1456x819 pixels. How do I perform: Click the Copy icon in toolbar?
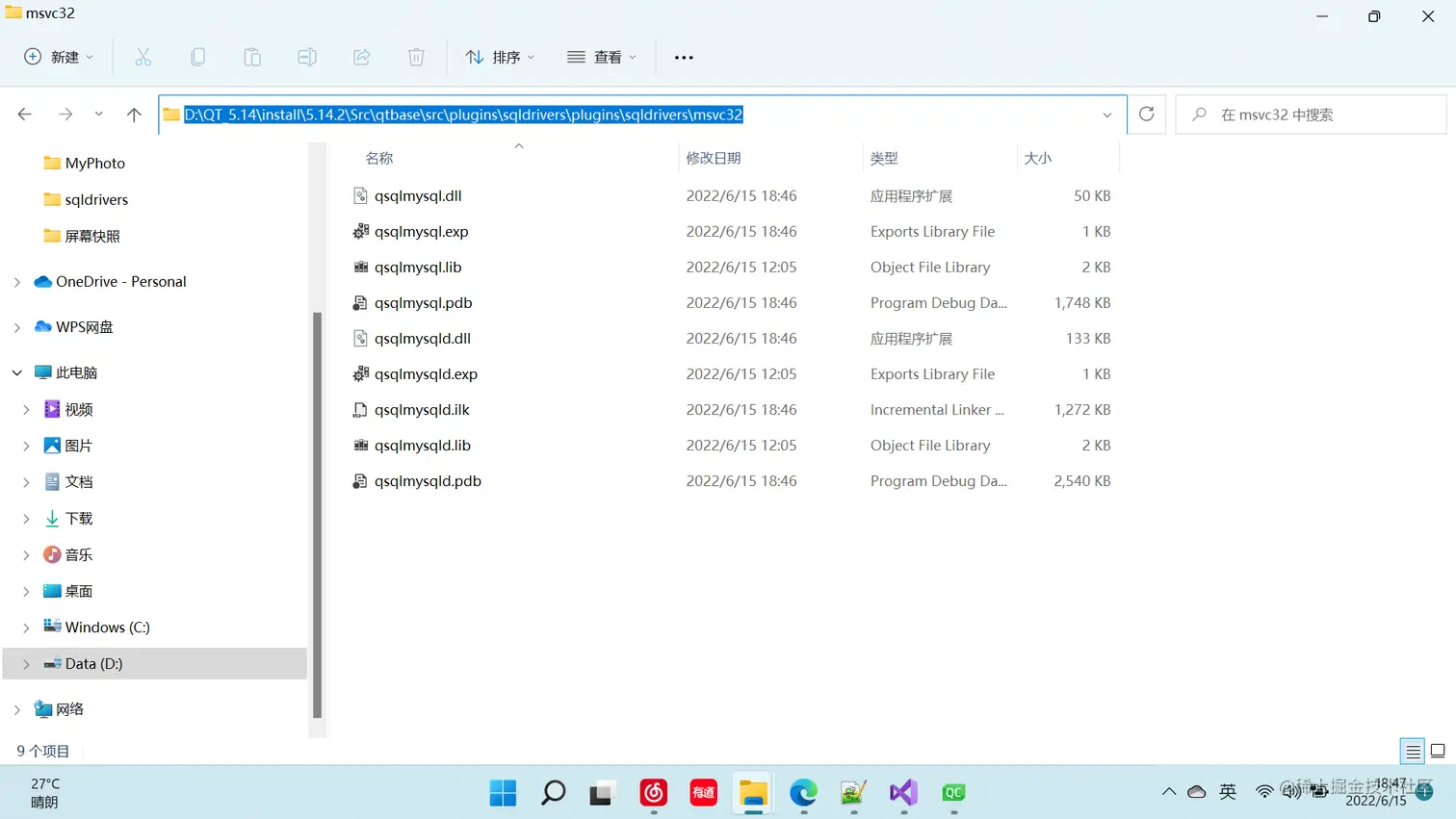tap(197, 57)
